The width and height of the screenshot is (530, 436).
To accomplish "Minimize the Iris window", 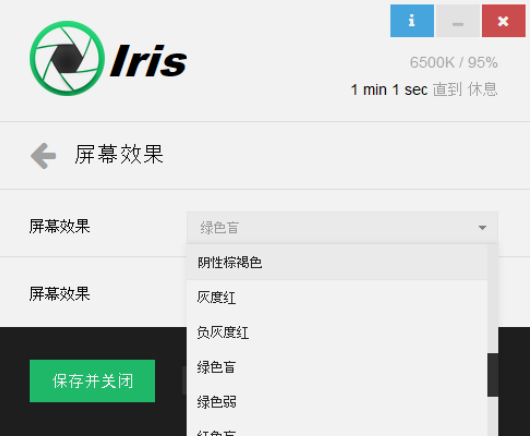I will tap(458, 21).
